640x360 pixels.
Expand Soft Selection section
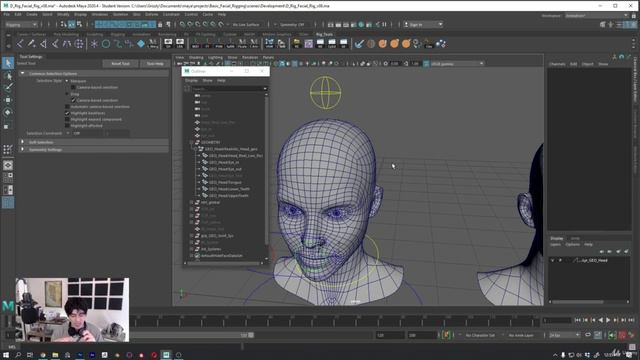(22, 142)
